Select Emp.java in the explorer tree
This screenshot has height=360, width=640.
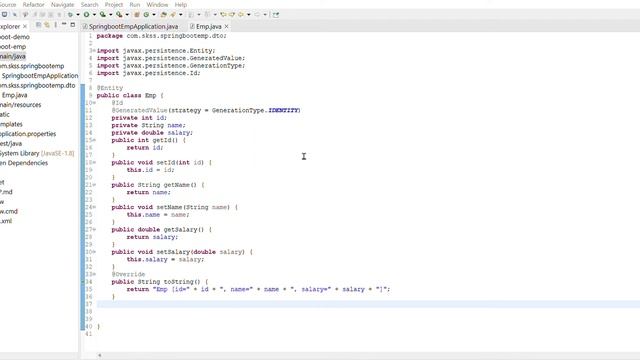click(15, 95)
